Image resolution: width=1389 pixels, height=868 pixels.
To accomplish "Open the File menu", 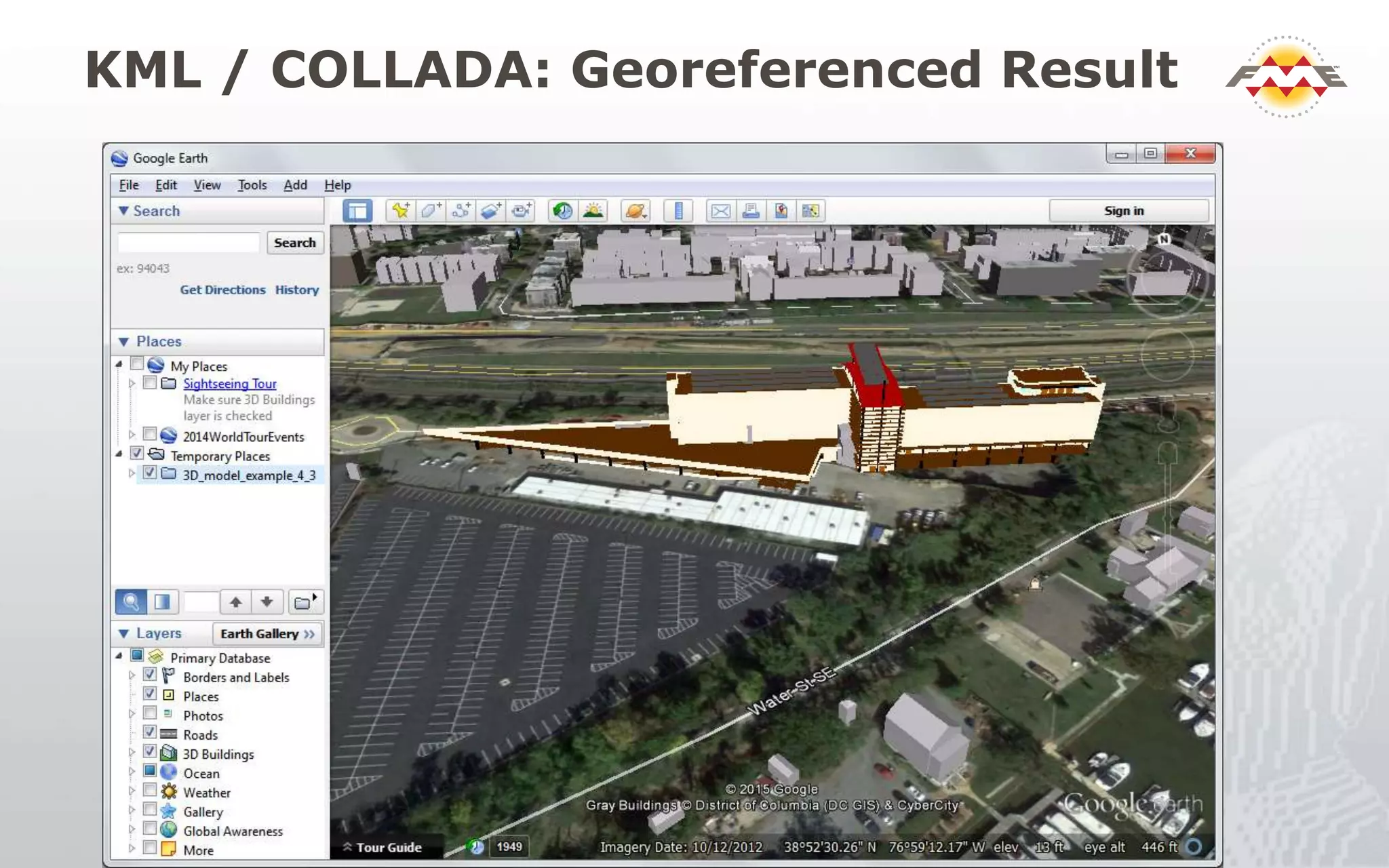I will coord(129,185).
